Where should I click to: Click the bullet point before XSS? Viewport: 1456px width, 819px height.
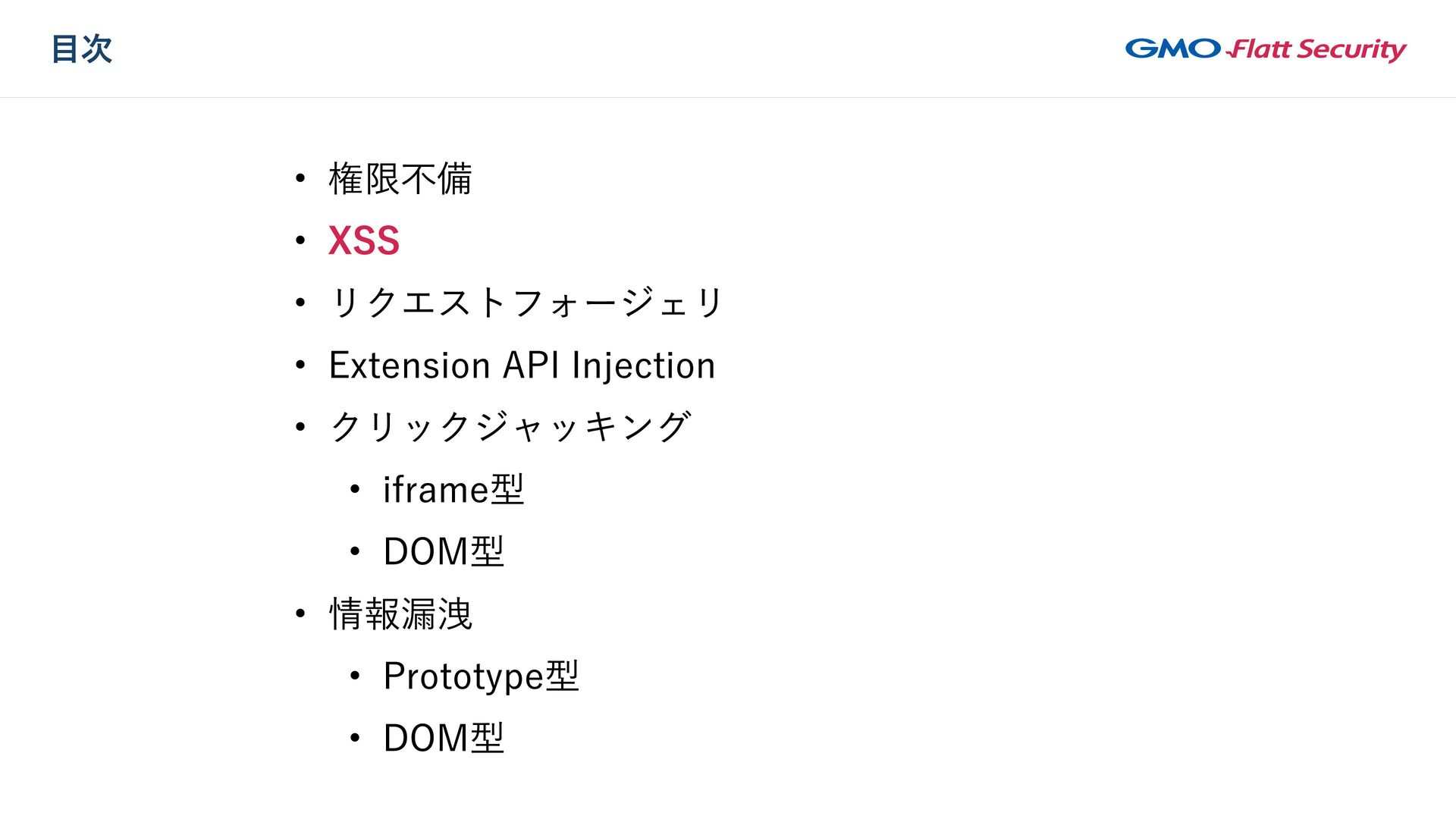300,241
